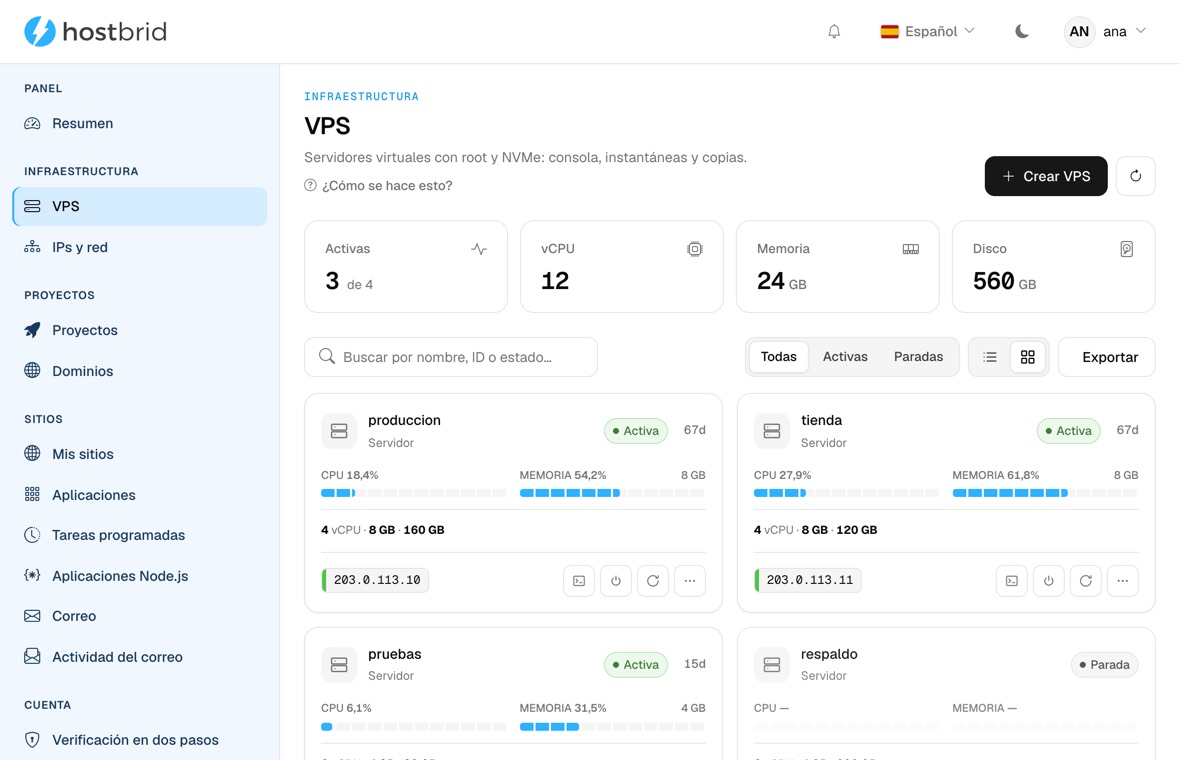Open Aplicaciones in the sidebar
This screenshot has height=760, width=1180.
coord(140,495)
